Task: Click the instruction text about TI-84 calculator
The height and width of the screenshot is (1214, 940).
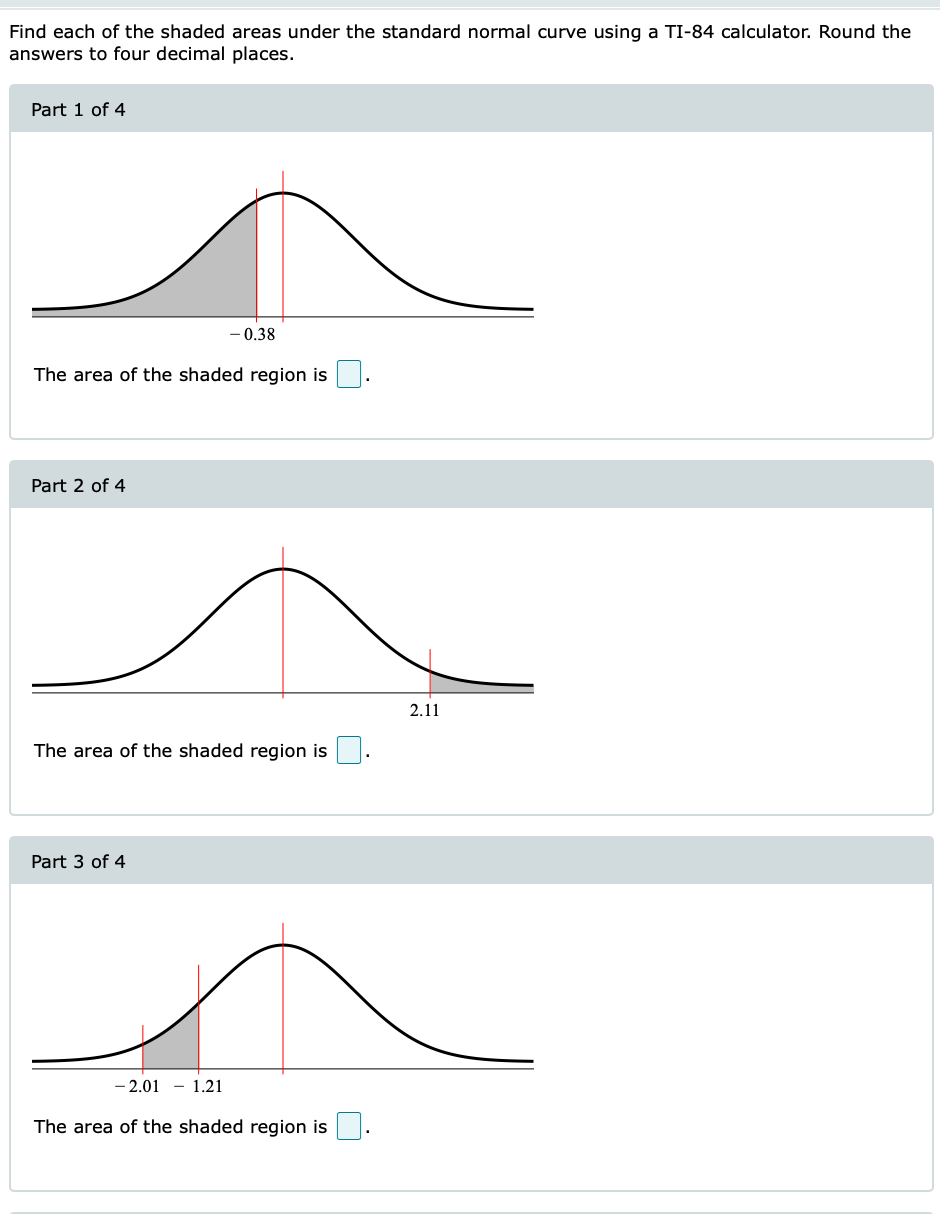Action: [460, 43]
